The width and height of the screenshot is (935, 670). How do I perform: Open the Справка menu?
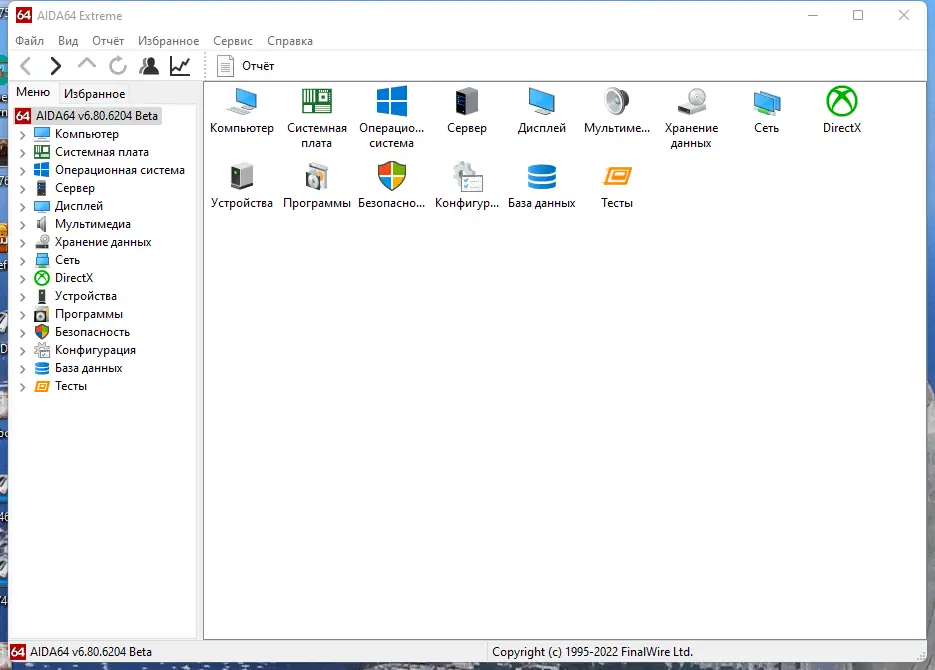(290, 41)
